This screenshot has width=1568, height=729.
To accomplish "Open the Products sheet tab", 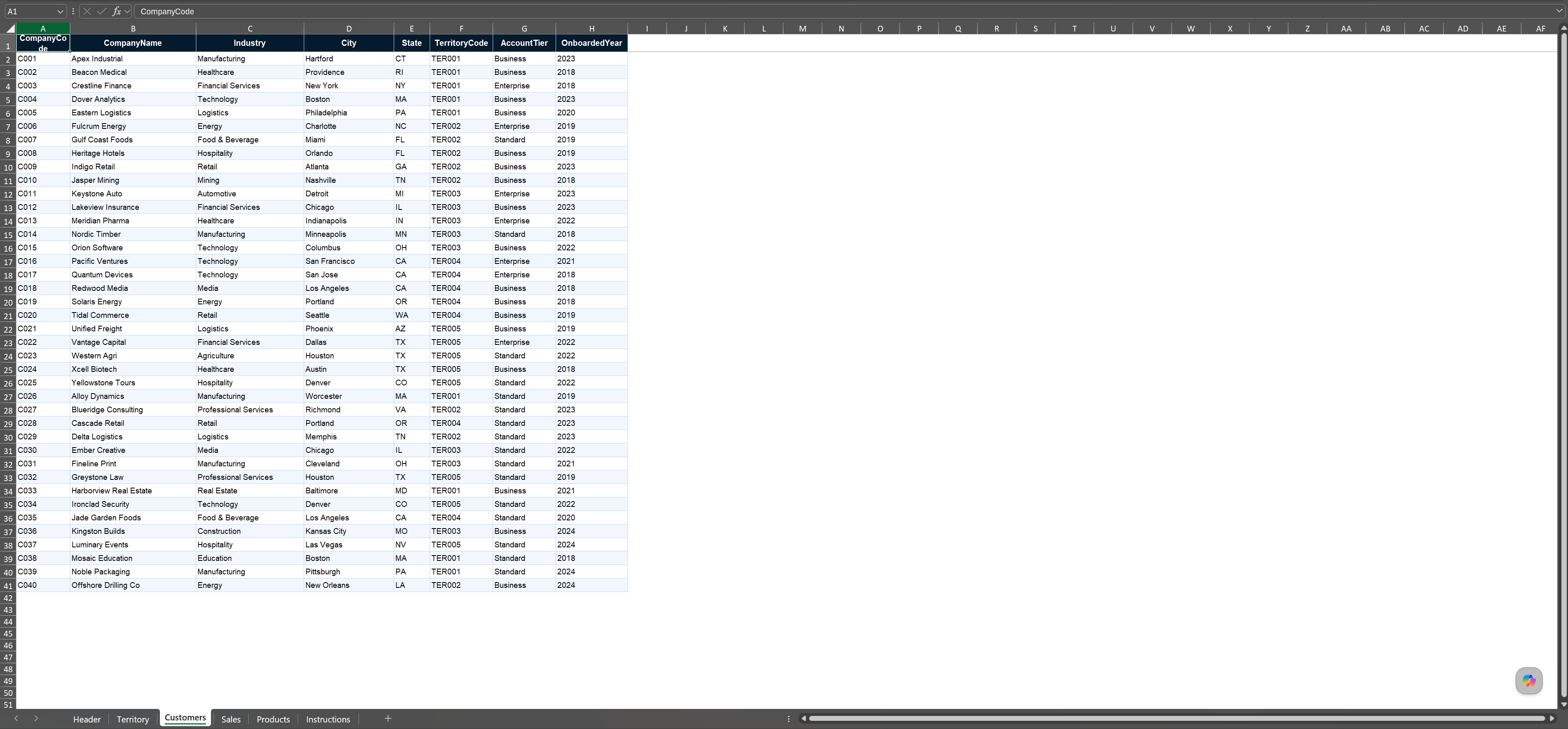I will 273,719.
